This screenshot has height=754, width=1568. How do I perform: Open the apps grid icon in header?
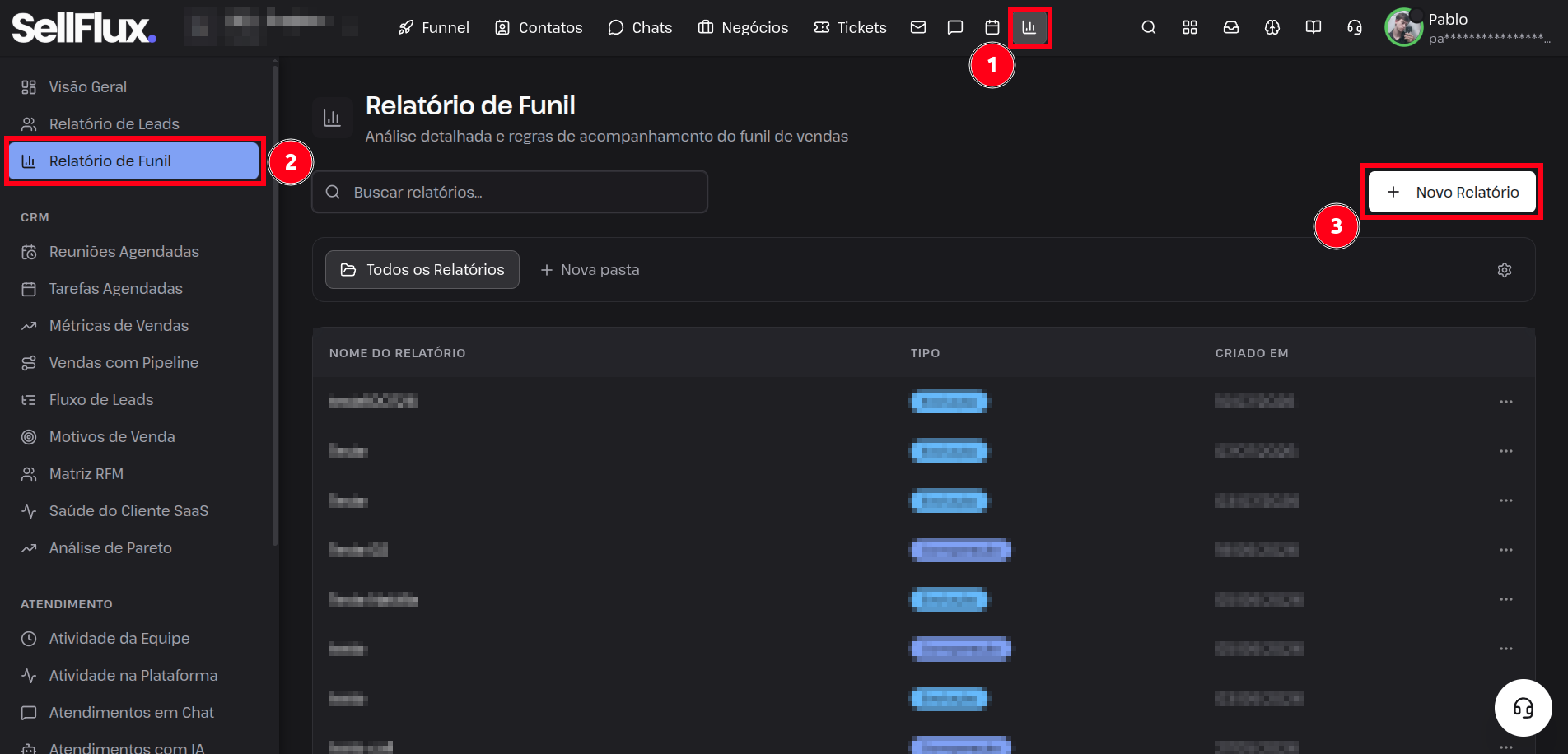tap(1190, 28)
